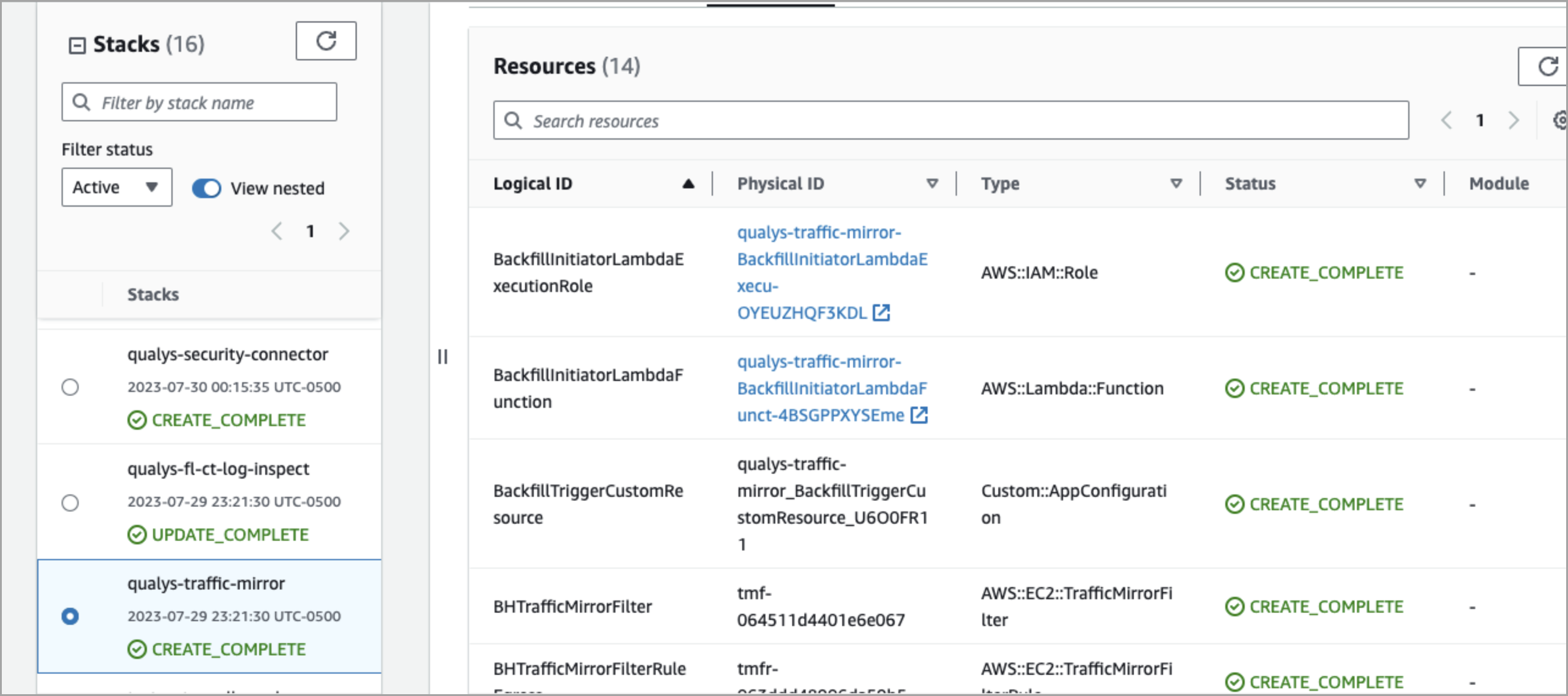
Task: Click the Search resources field
Action: pyautogui.click(x=951, y=121)
